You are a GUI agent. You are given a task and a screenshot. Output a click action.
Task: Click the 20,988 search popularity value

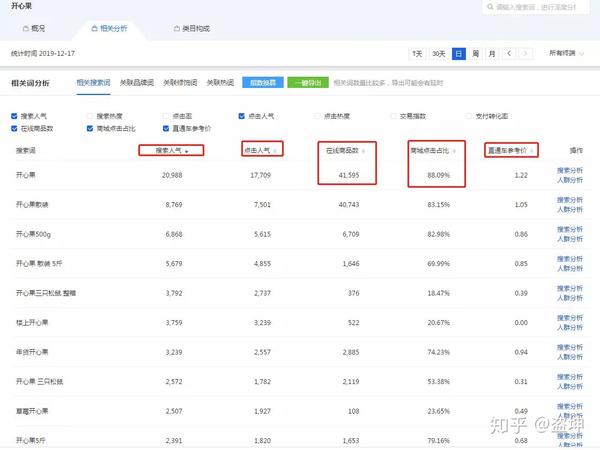click(x=172, y=175)
